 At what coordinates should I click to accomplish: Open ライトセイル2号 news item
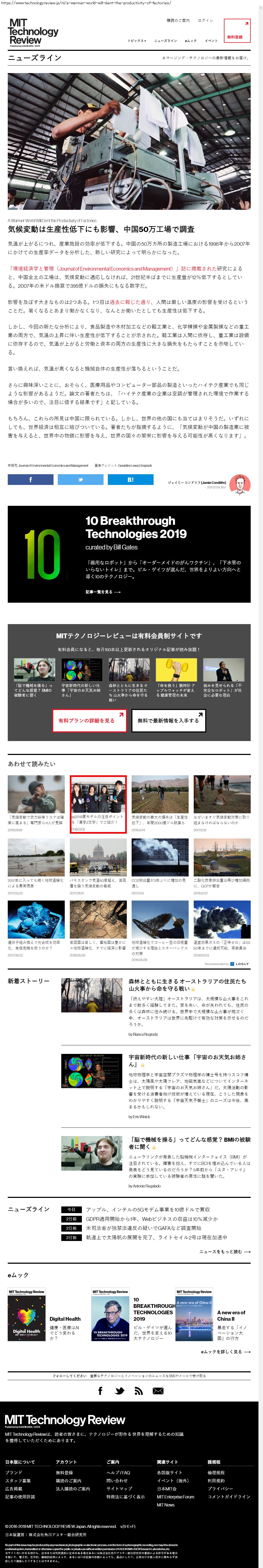157,1237
